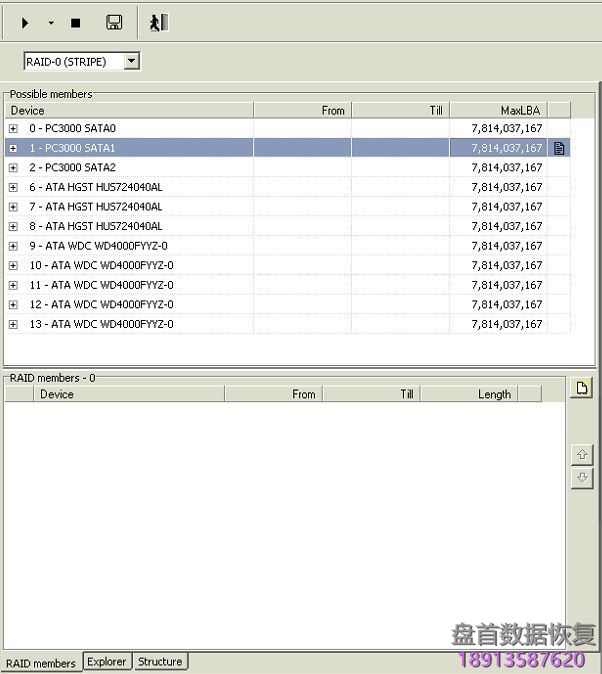Click the Save floppy disk icon
Screen dimensions: 602x674
click(114, 22)
